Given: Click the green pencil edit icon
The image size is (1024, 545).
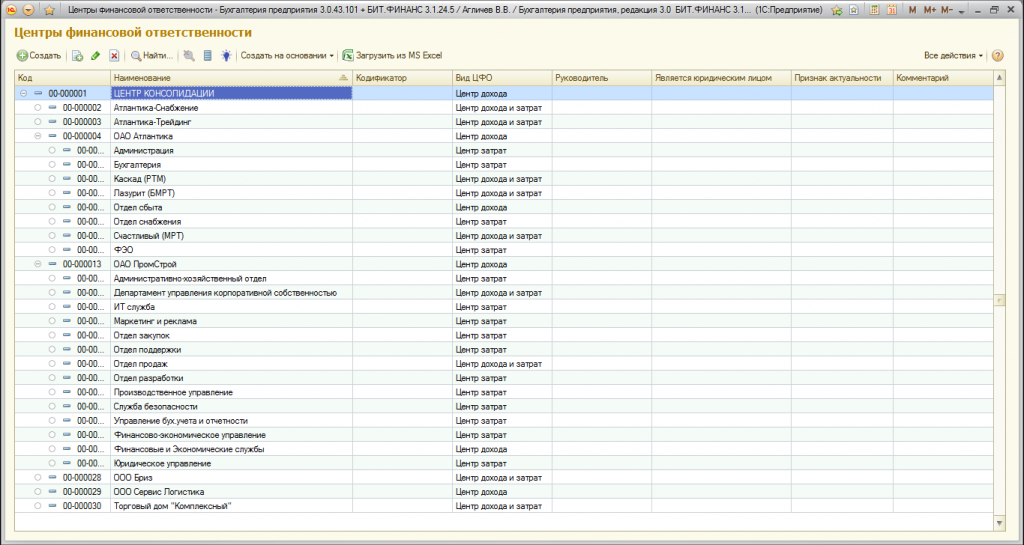Looking at the screenshot, I should (95, 56).
